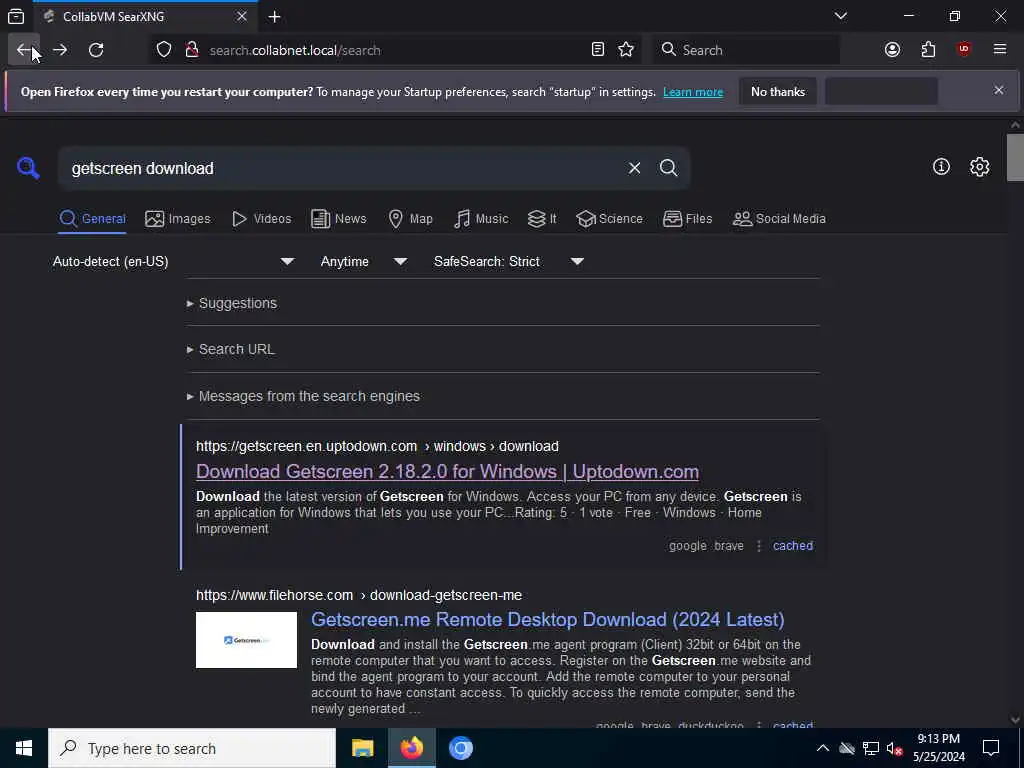Open the three-dot menu beside google brave
The width and height of the screenshot is (1024, 768).
pos(759,546)
